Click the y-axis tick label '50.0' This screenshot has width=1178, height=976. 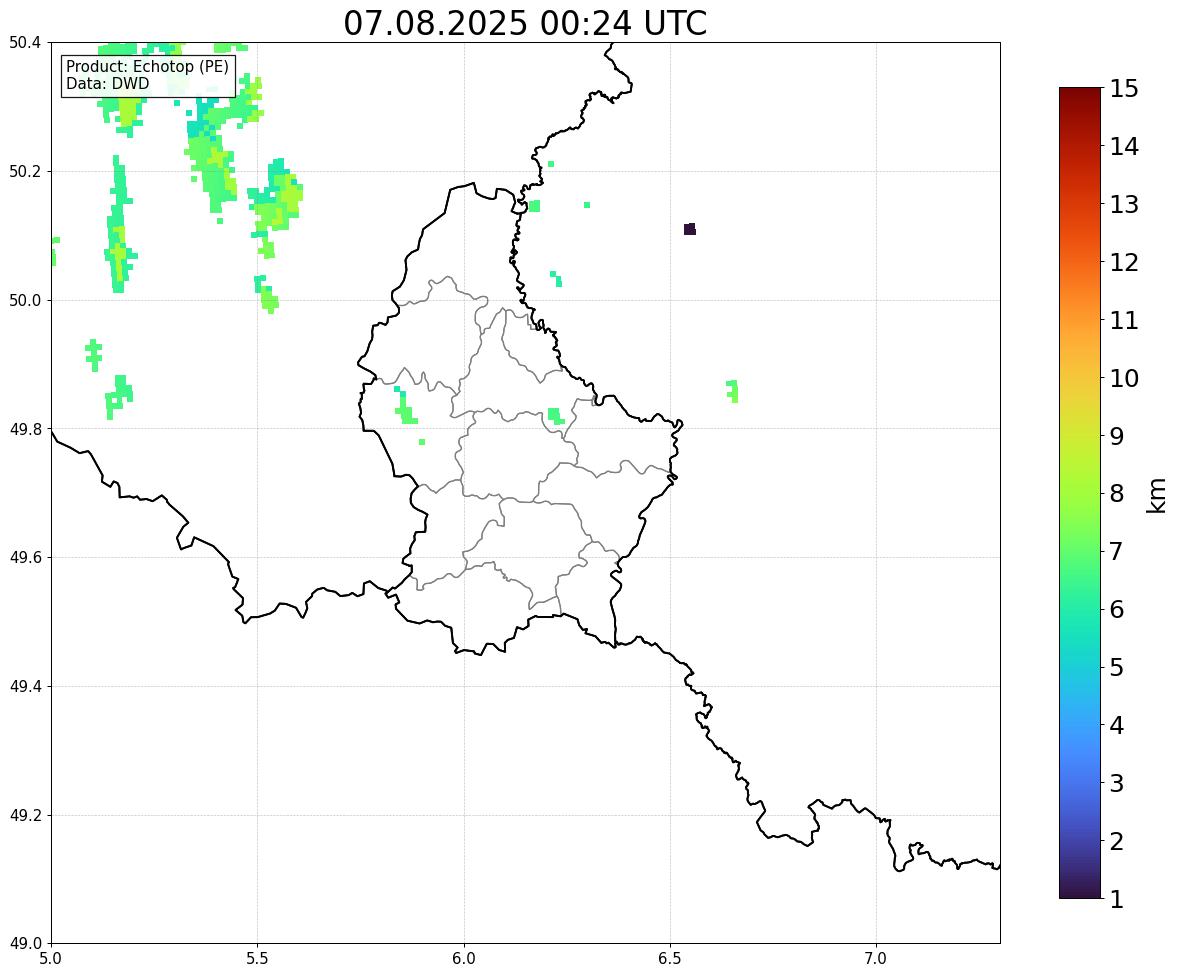25,301
